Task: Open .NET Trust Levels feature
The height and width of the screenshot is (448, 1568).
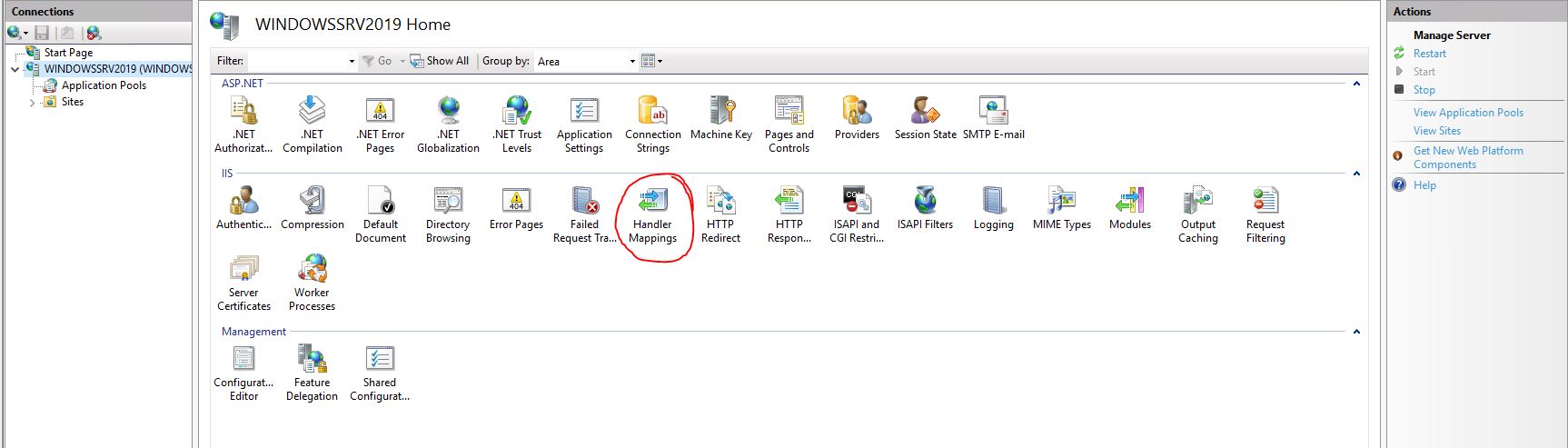Action: tap(516, 124)
